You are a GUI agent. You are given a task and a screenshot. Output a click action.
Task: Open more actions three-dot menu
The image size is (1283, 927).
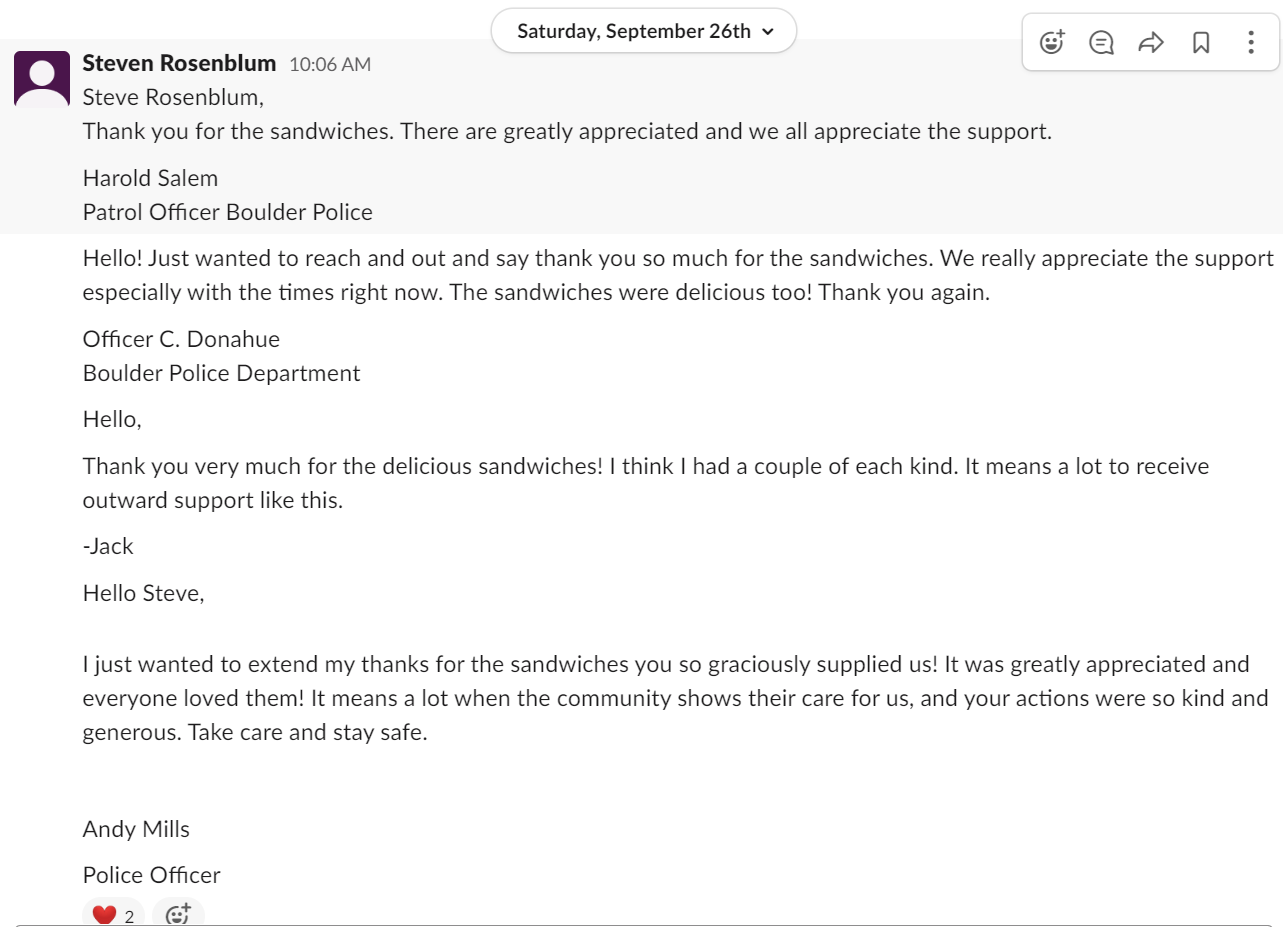(1251, 42)
